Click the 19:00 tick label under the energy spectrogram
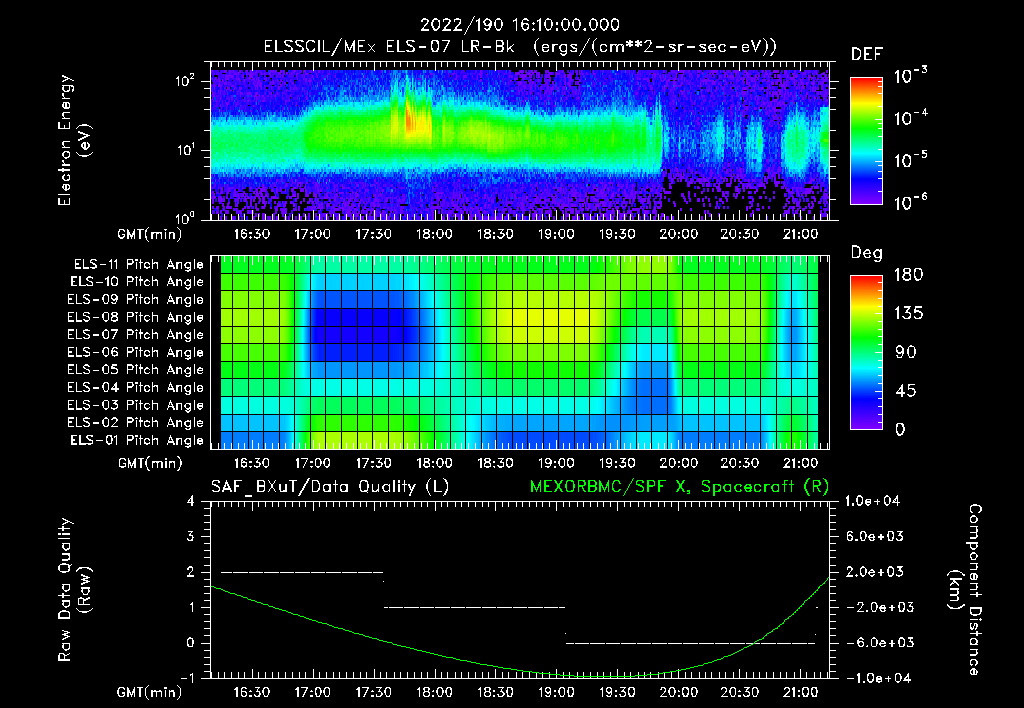1024x708 pixels. (556, 234)
